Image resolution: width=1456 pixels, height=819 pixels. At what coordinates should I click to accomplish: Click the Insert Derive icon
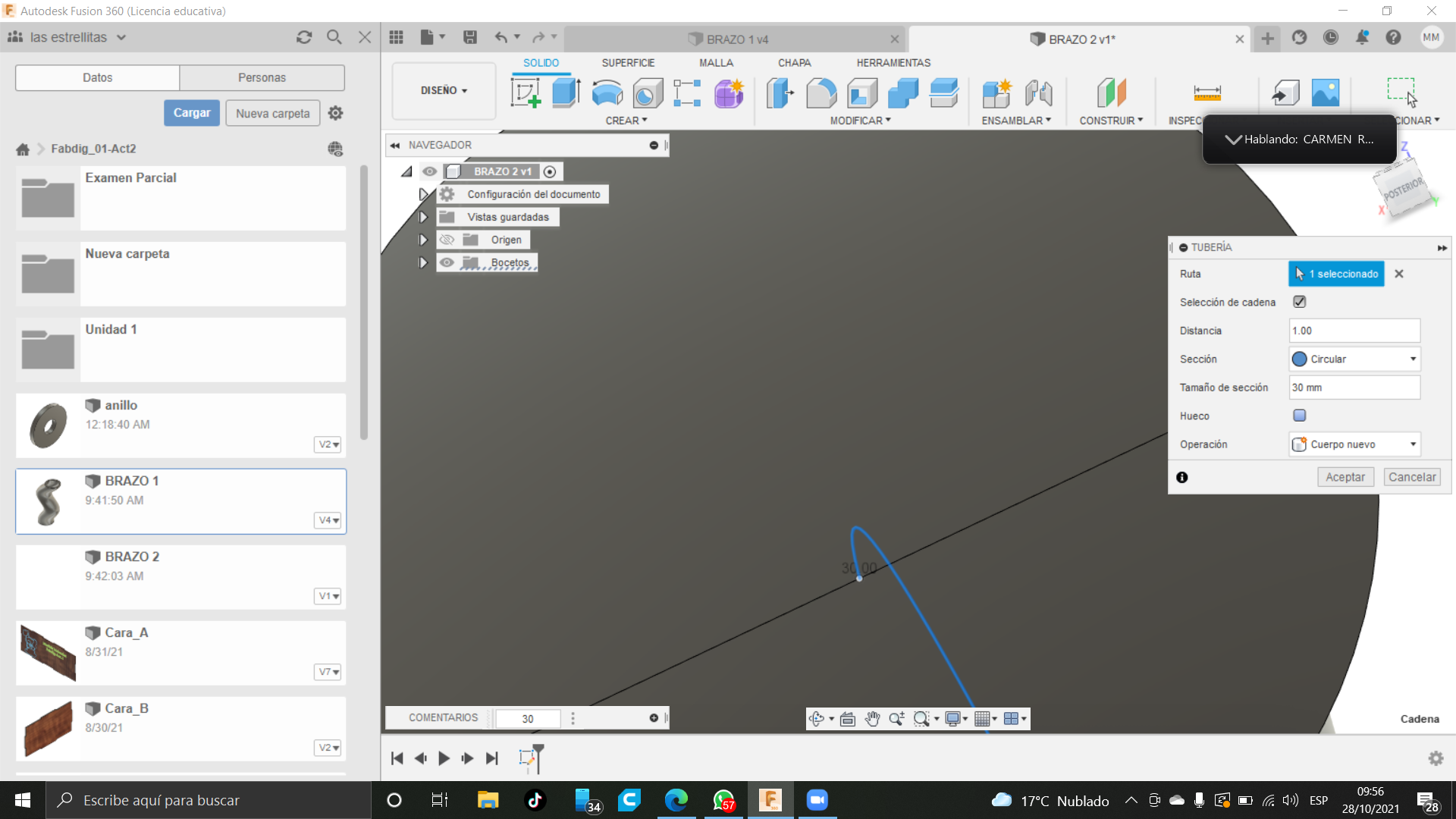pyautogui.click(x=1285, y=93)
